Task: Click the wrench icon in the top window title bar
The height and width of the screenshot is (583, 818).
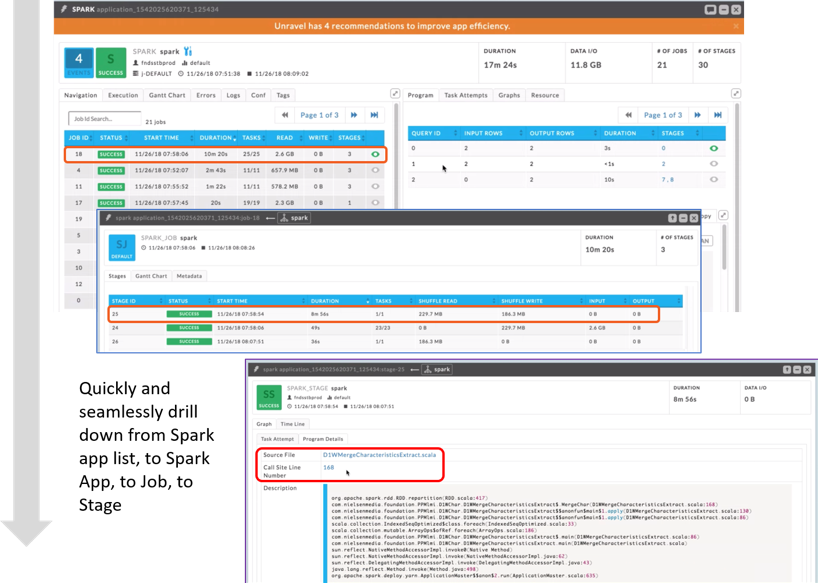Action: click(64, 8)
